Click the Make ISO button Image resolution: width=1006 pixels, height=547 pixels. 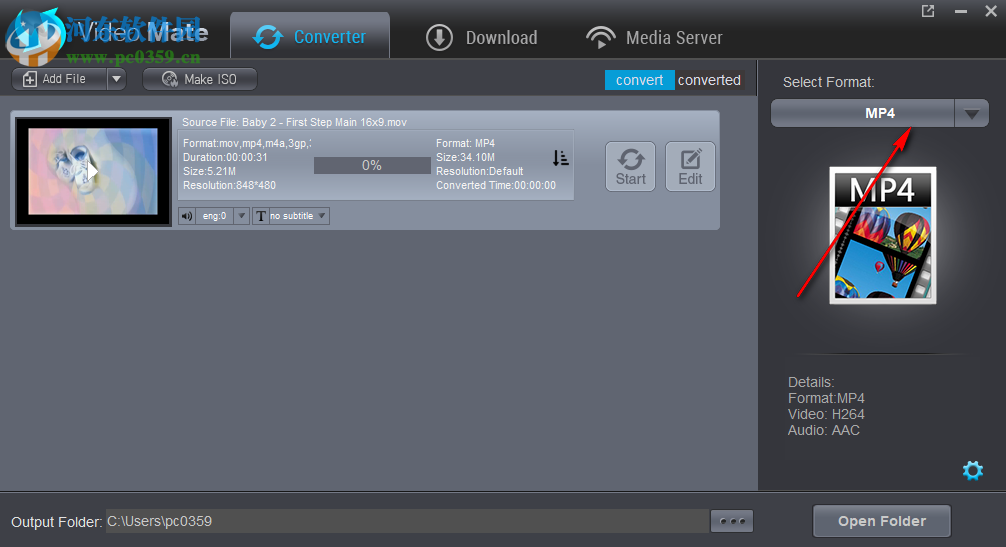pos(200,79)
